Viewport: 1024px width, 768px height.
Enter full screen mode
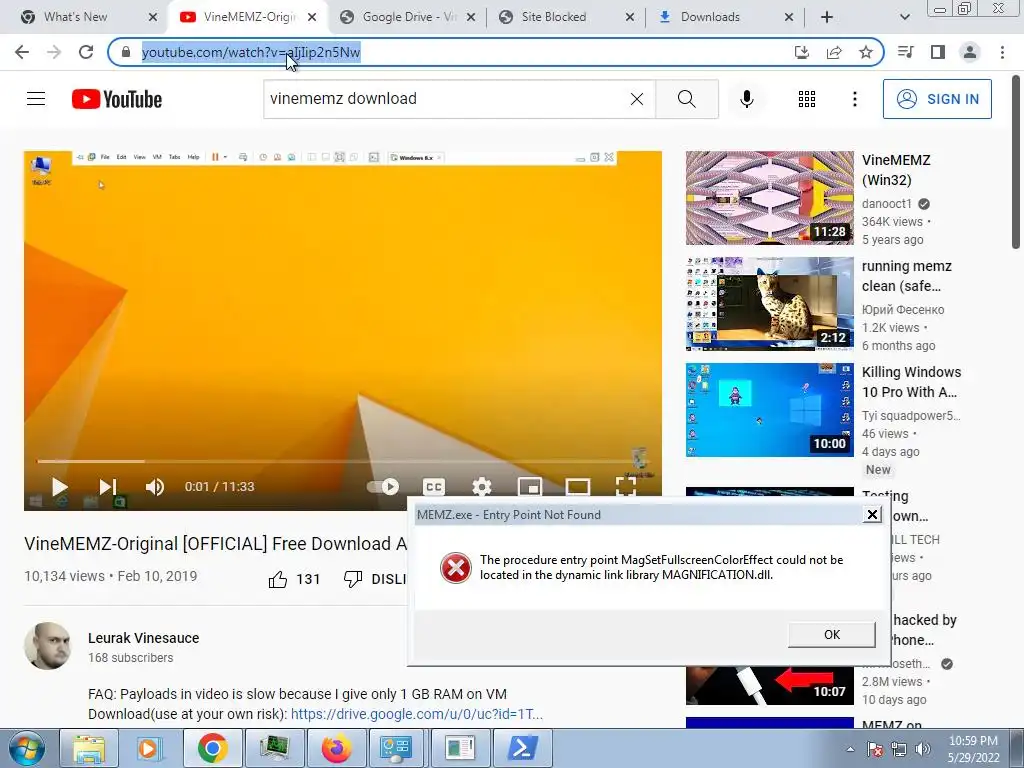tap(626, 487)
